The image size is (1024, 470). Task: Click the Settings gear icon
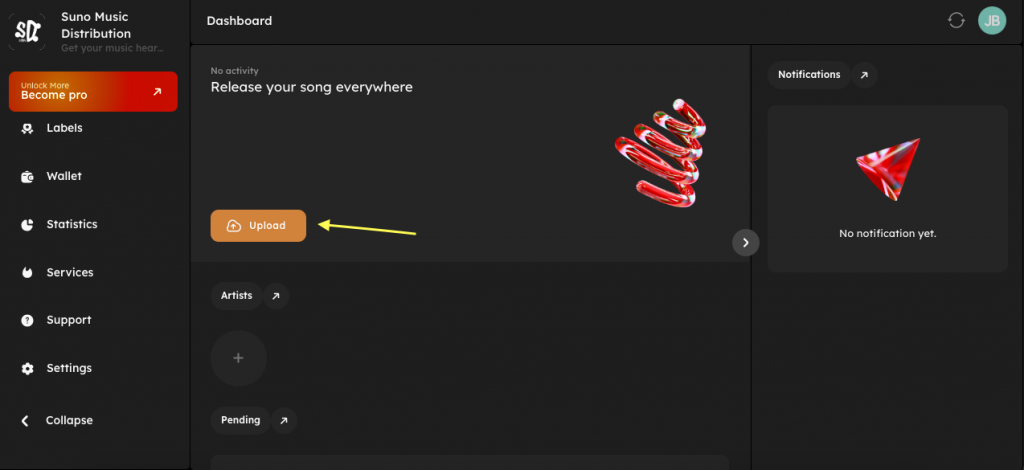(27, 369)
